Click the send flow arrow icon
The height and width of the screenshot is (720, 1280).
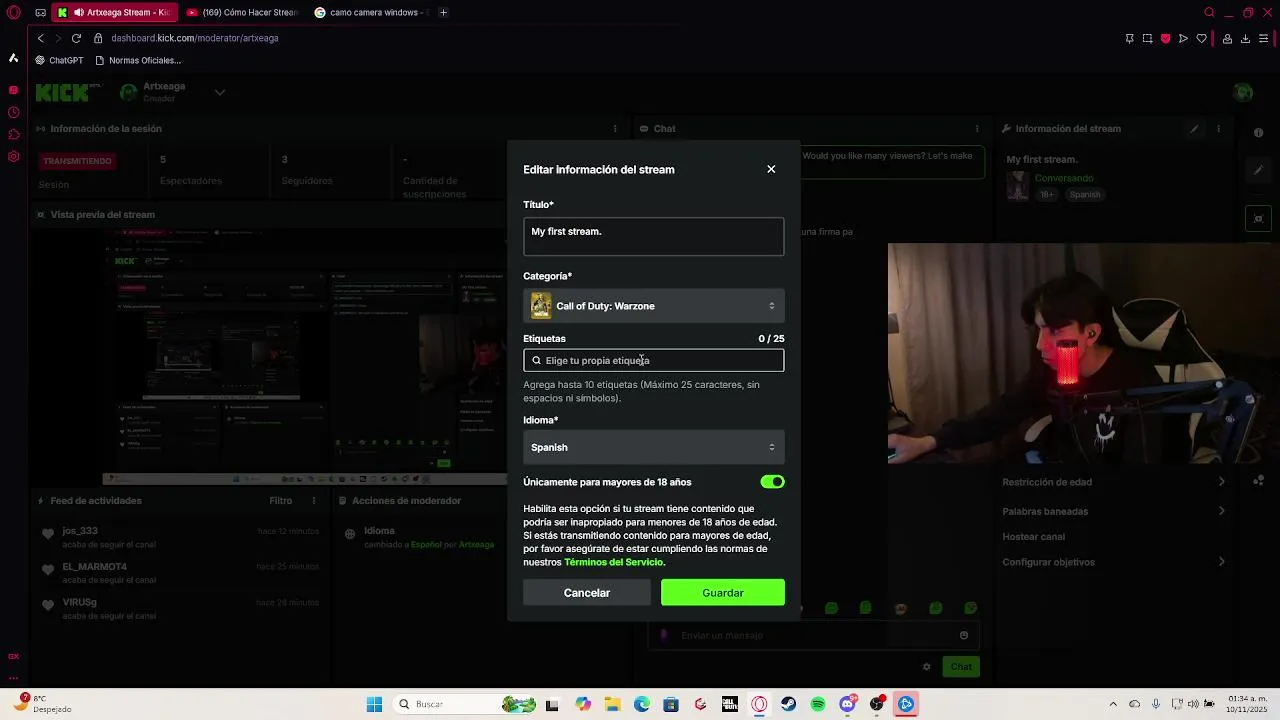pyautogui.click(x=1183, y=39)
